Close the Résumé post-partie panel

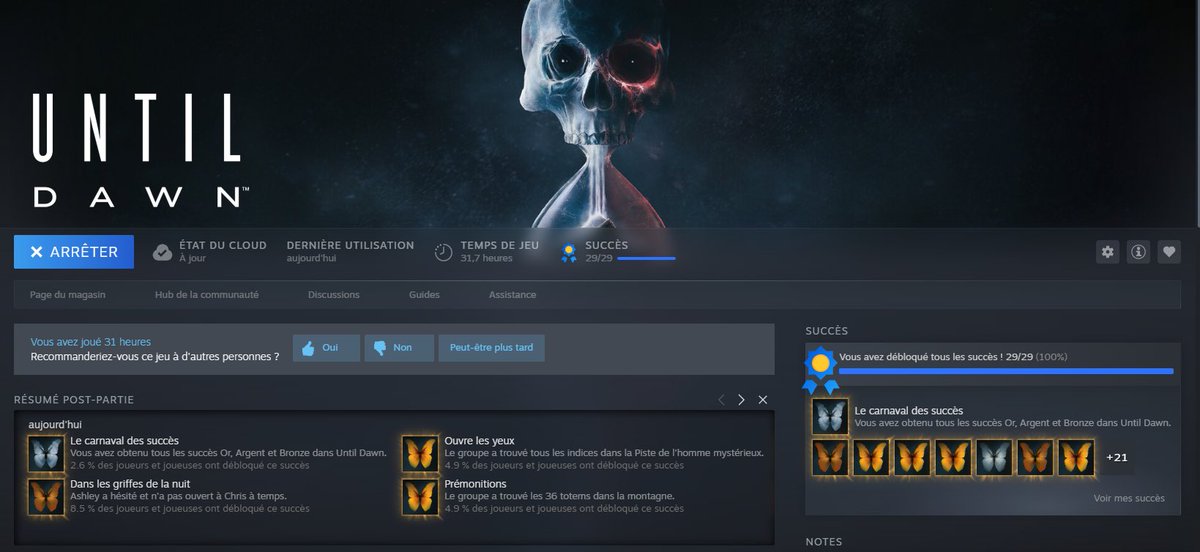(763, 399)
